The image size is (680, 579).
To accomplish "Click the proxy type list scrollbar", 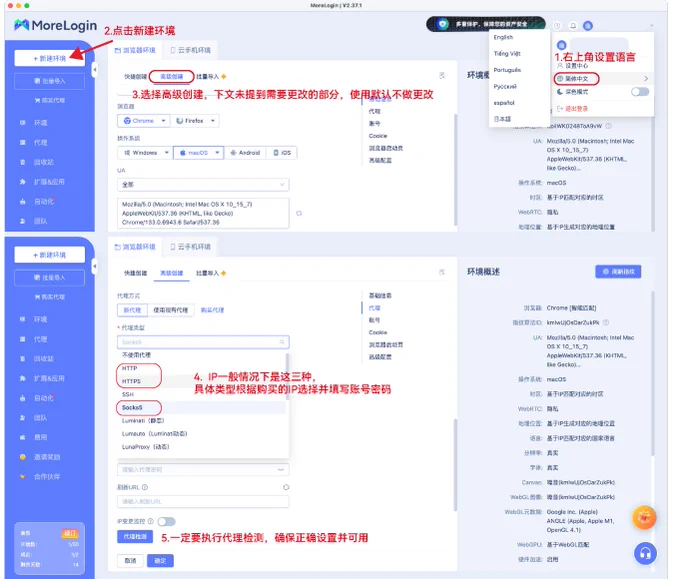I will point(287,376).
